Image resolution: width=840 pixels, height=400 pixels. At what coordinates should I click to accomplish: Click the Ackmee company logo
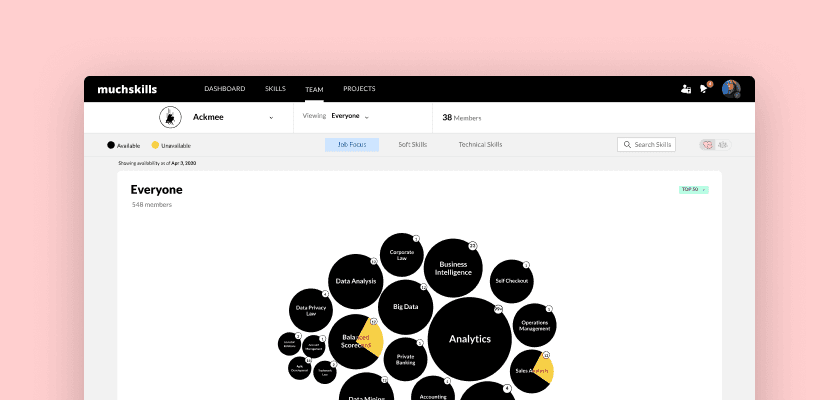170,117
